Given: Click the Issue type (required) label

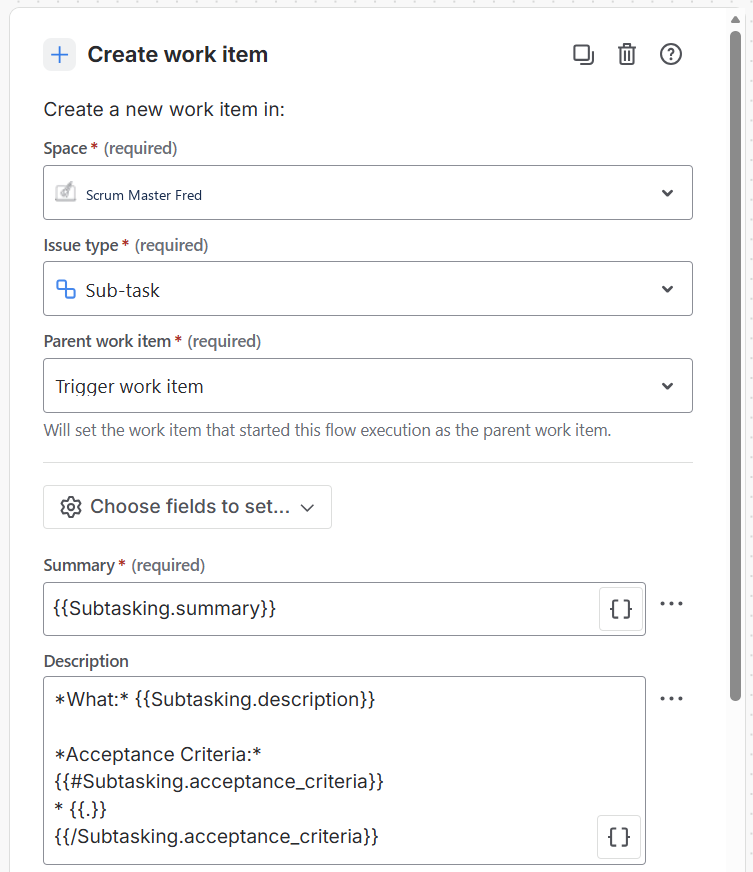Looking at the screenshot, I should click(126, 245).
